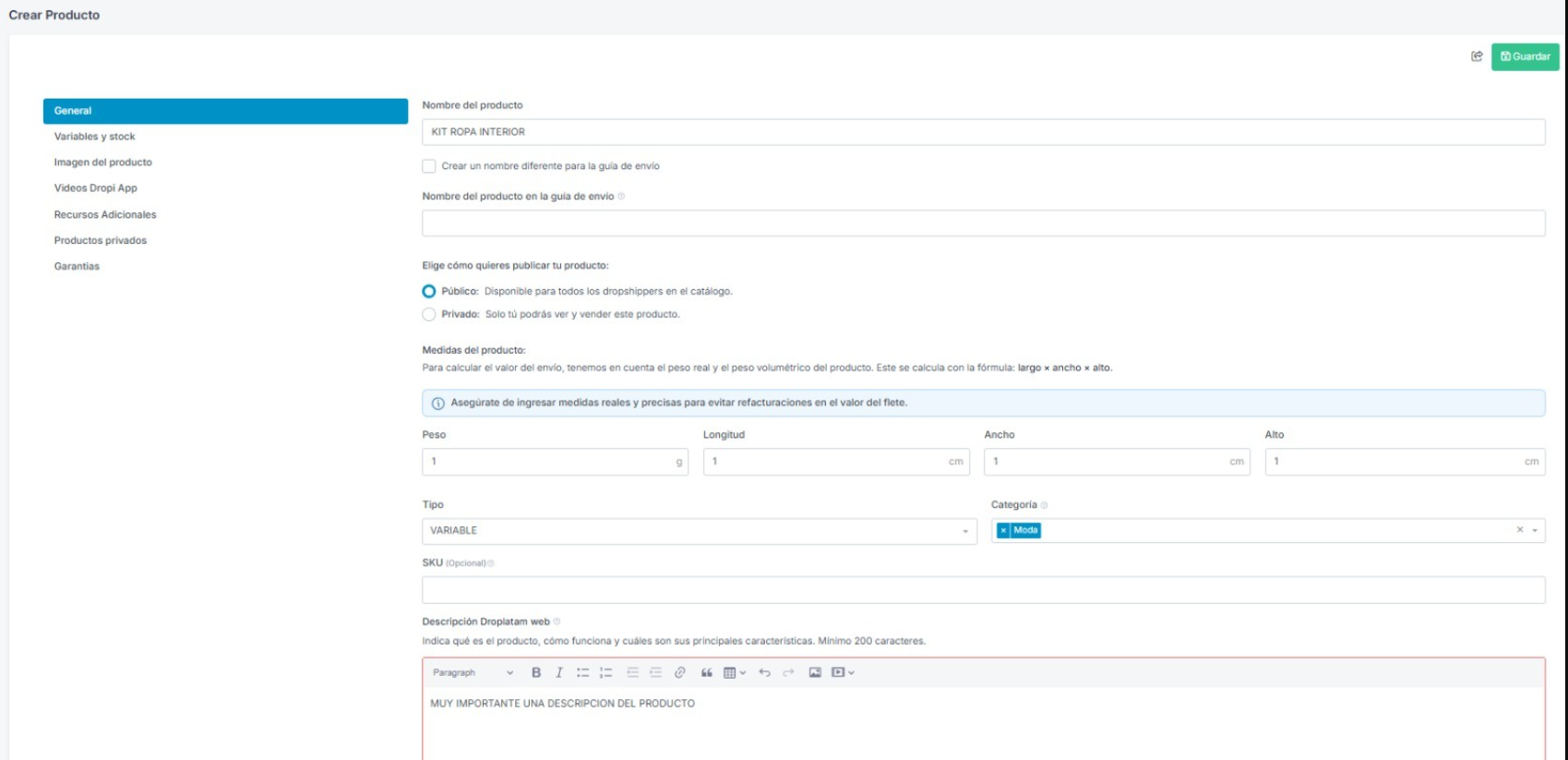Remove the Moda category tag
The height and width of the screenshot is (760, 1568).
1003,530
